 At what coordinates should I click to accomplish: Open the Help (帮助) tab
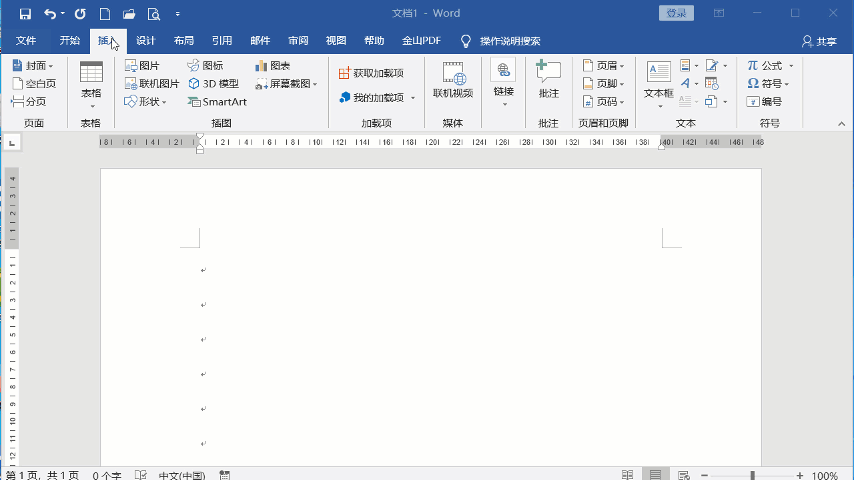point(374,41)
